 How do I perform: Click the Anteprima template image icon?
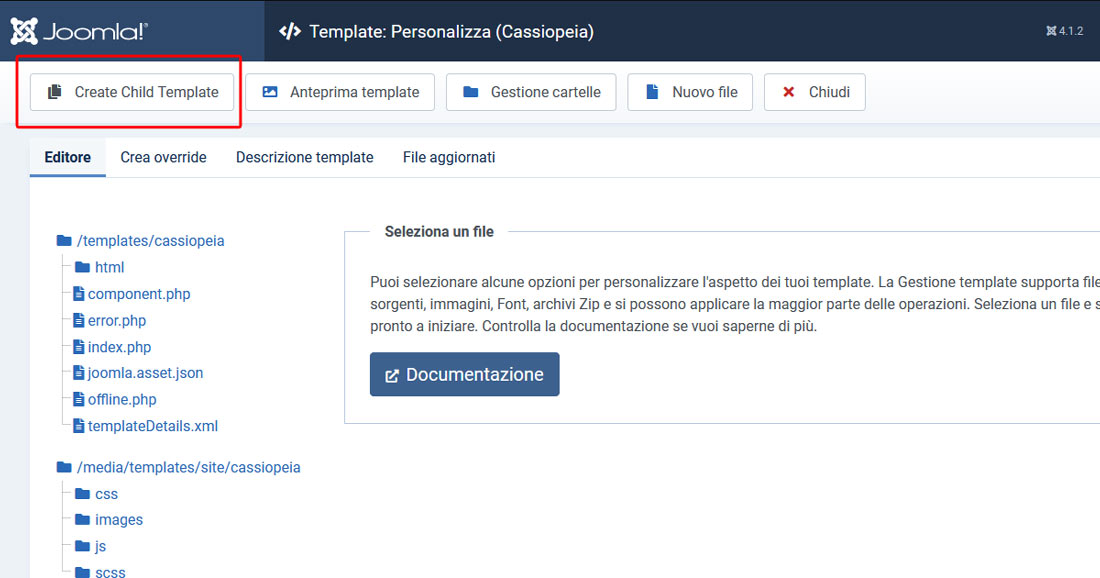pyautogui.click(x=271, y=91)
